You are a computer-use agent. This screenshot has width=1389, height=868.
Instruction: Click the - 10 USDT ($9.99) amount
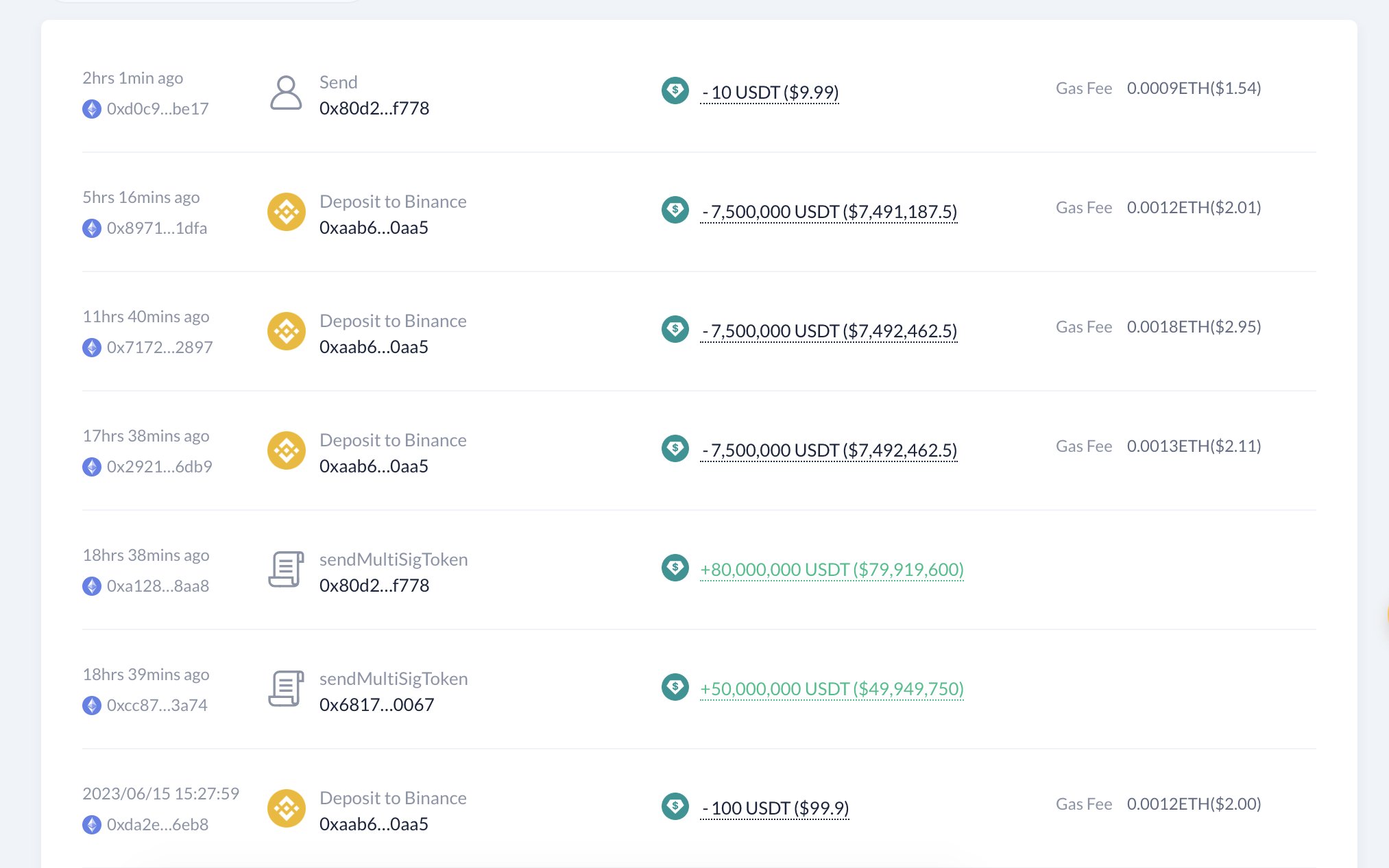pos(770,93)
